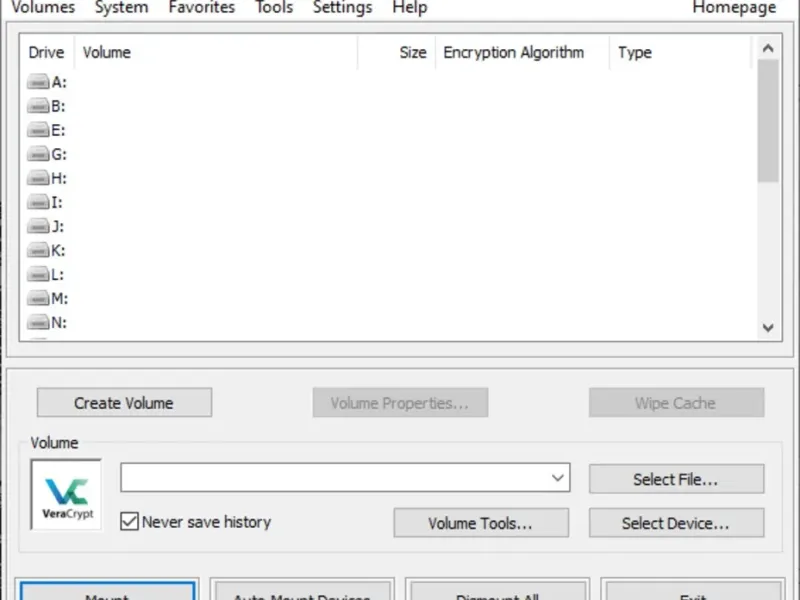Select the J: drive slot icon
Image resolution: width=800 pixels, height=600 pixels.
[x=38, y=226]
